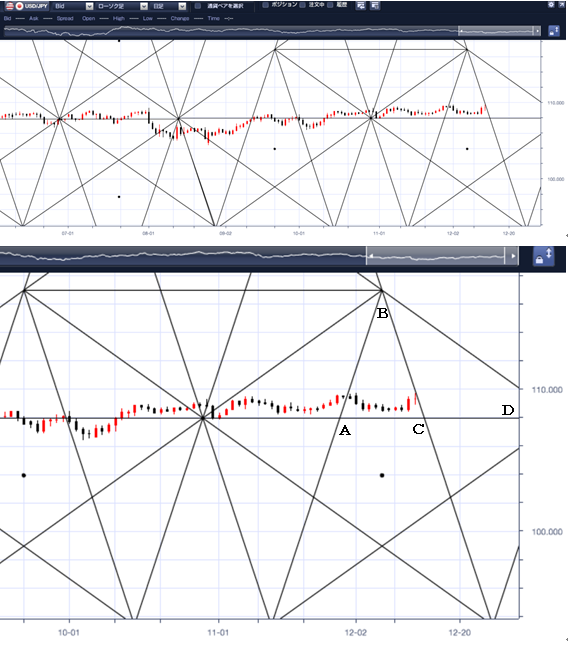Click right arrow of upper overview scrollbar
This screenshot has width=568, height=648.
[x=537, y=31]
